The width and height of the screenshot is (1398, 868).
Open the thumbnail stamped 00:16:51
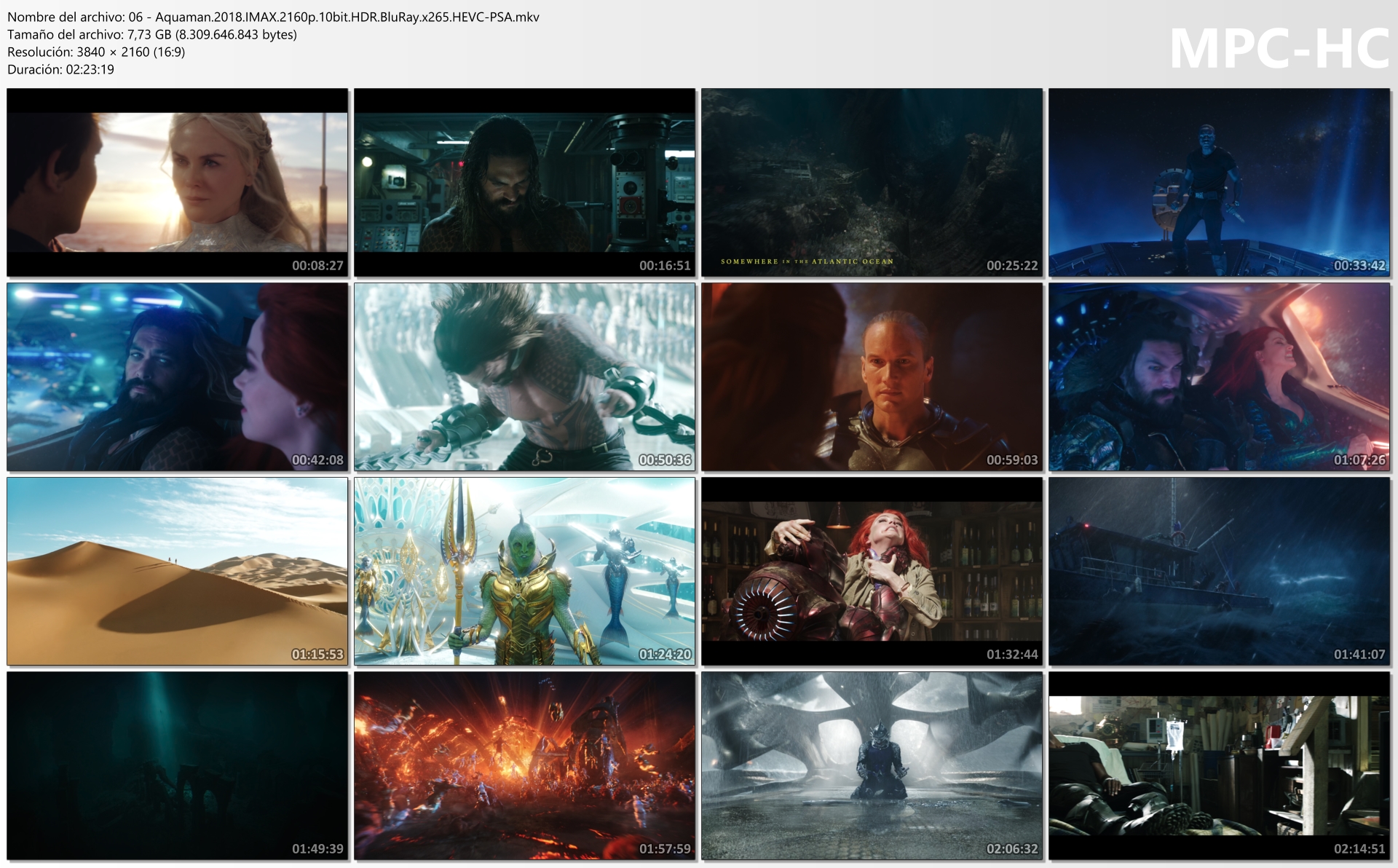tap(525, 182)
